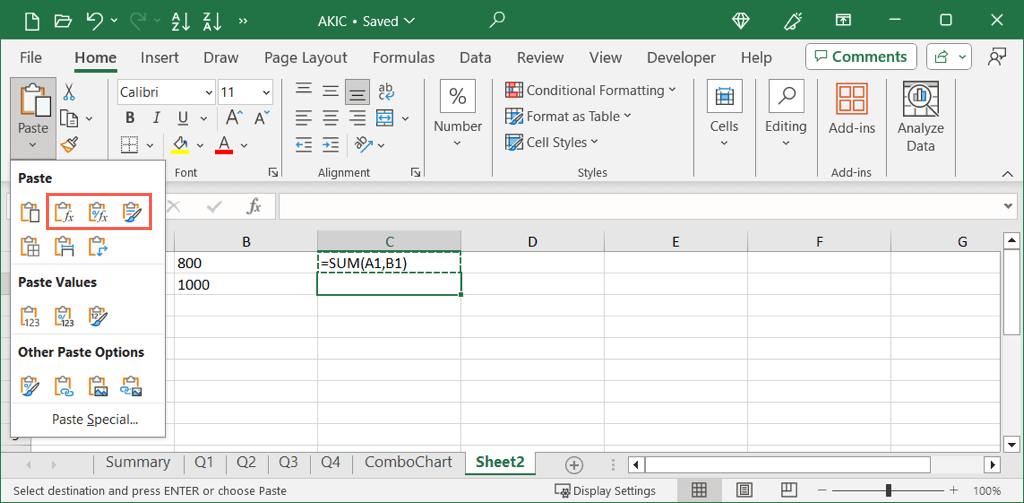The height and width of the screenshot is (503, 1024).
Task: Click the Comments button
Action: coord(861,57)
